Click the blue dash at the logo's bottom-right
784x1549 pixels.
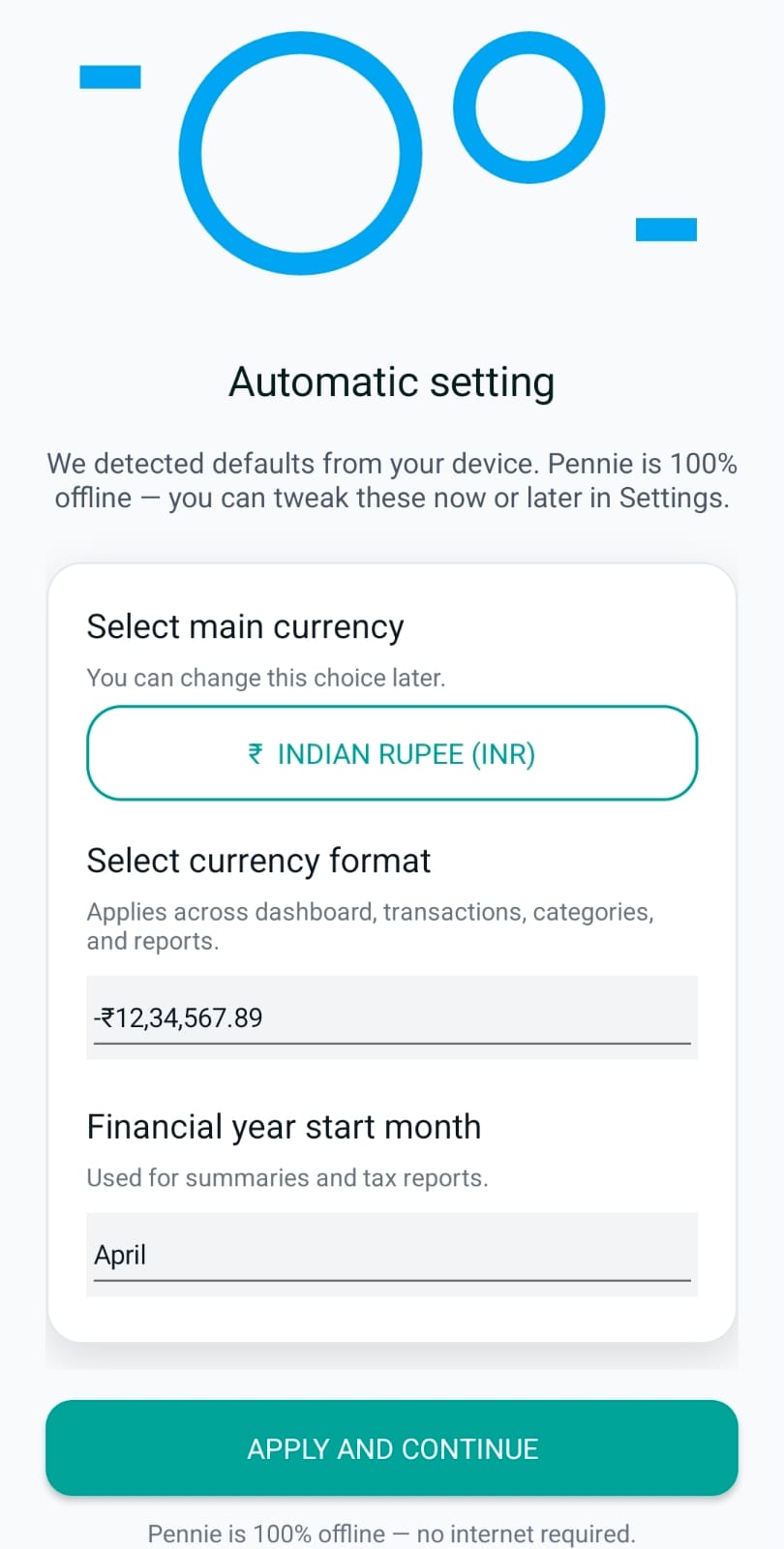click(666, 228)
